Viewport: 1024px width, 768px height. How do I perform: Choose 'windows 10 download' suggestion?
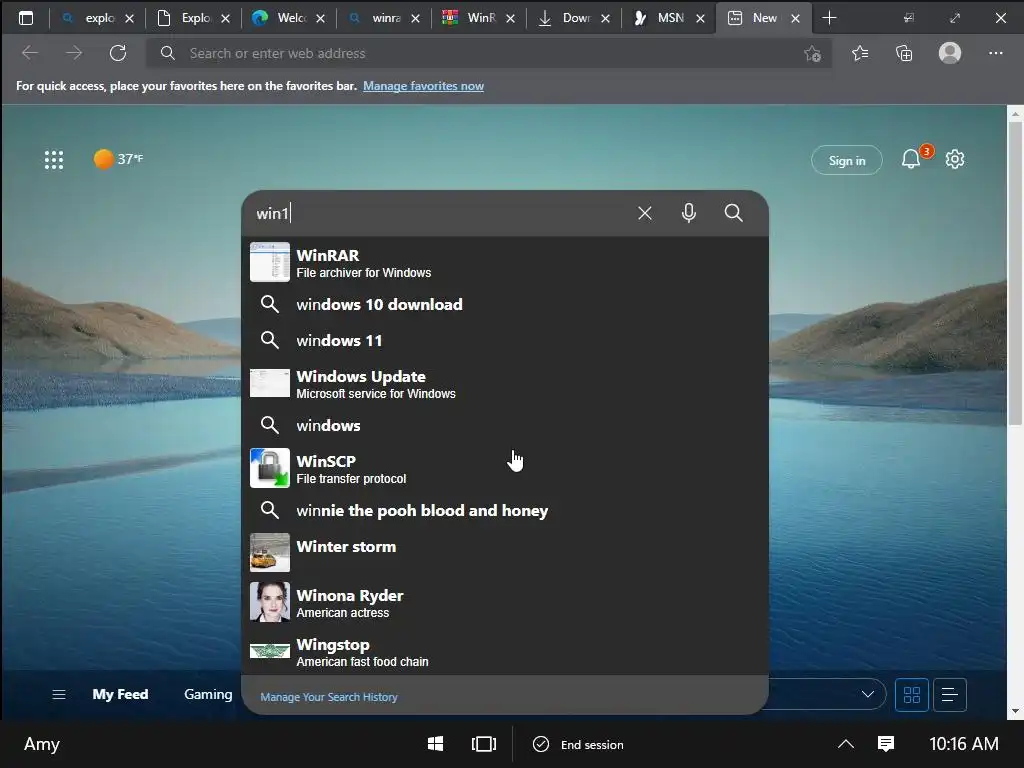pyautogui.click(x=505, y=304)
